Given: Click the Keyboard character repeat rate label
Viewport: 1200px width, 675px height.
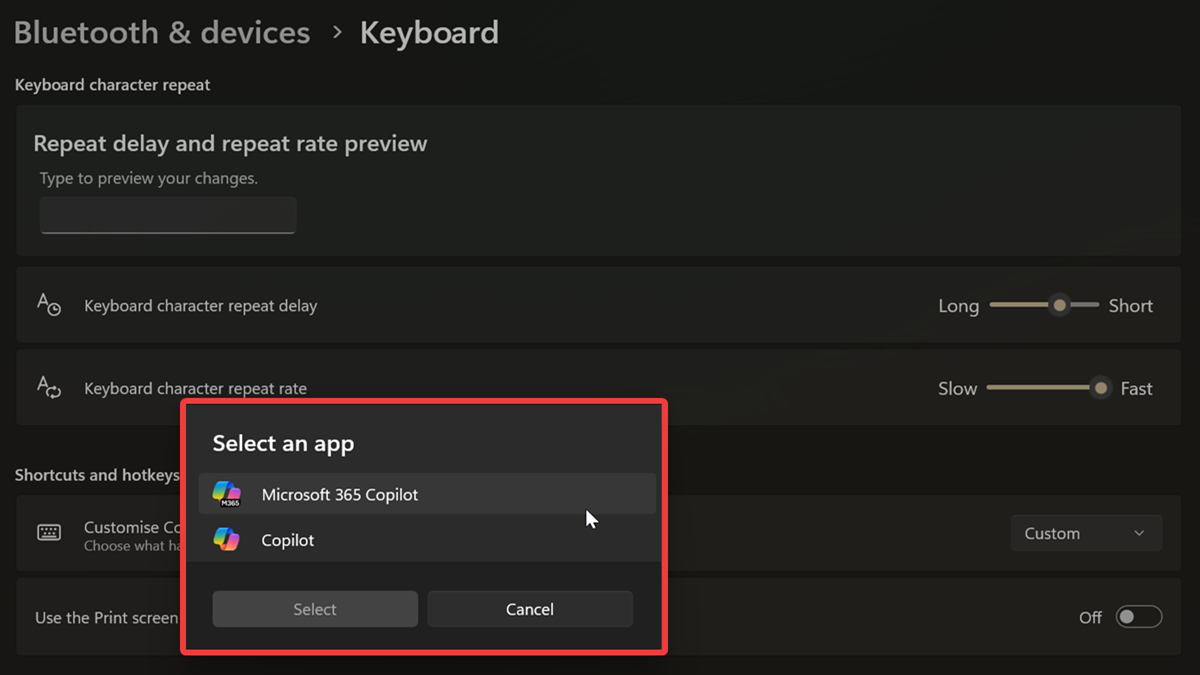Looking at the screenshot, I should pos(195,388).
